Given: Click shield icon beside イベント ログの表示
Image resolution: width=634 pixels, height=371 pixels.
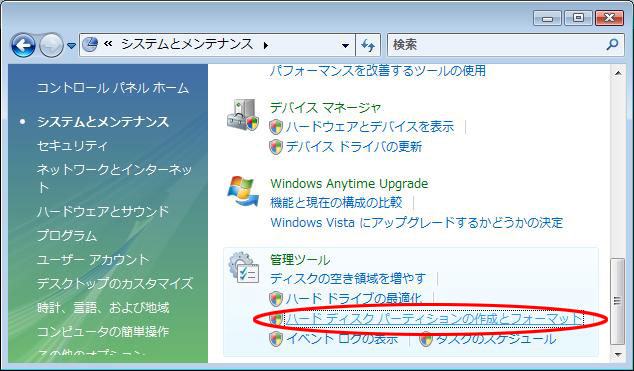Looking at the screenshot, I should [x=276, y=339].
